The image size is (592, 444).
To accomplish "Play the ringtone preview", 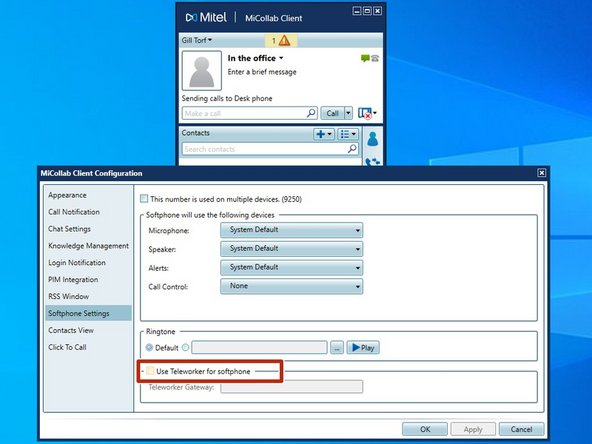I will click(x=363, y=347).
